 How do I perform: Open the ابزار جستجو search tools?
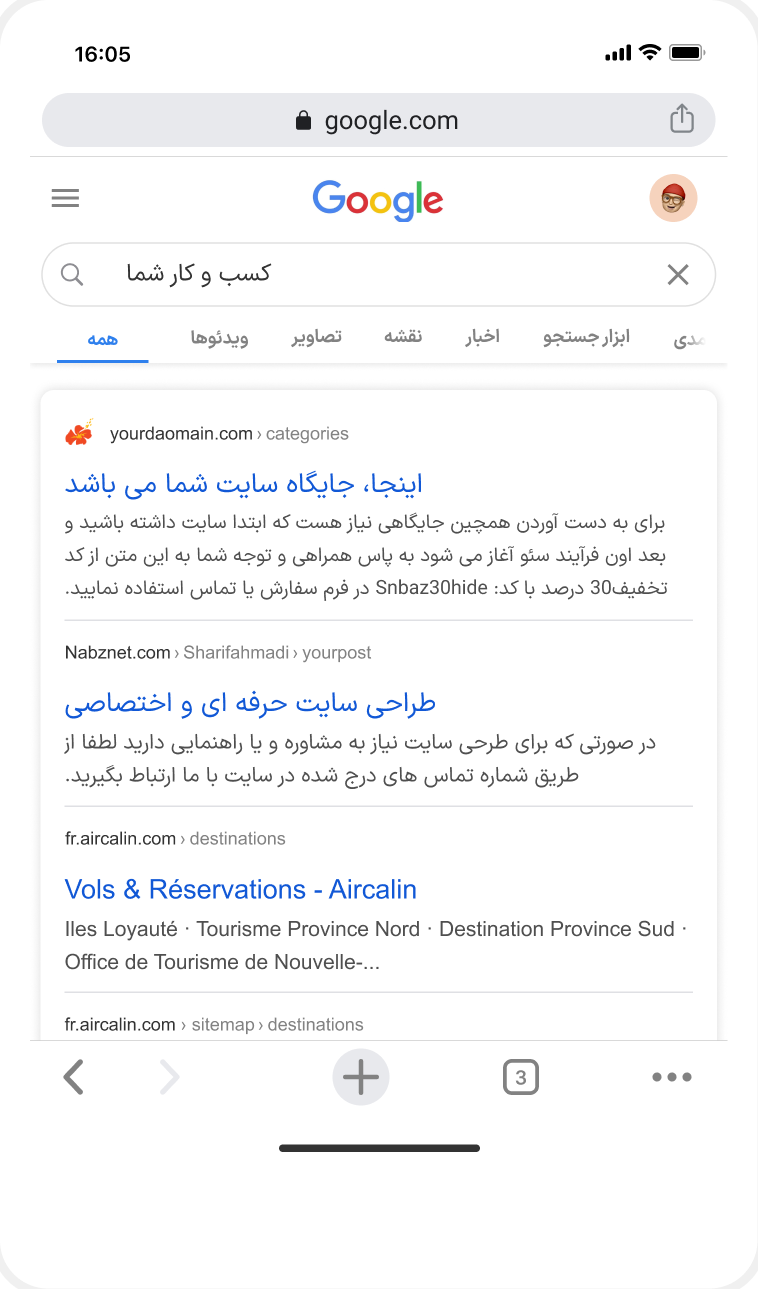pos(586,337)
